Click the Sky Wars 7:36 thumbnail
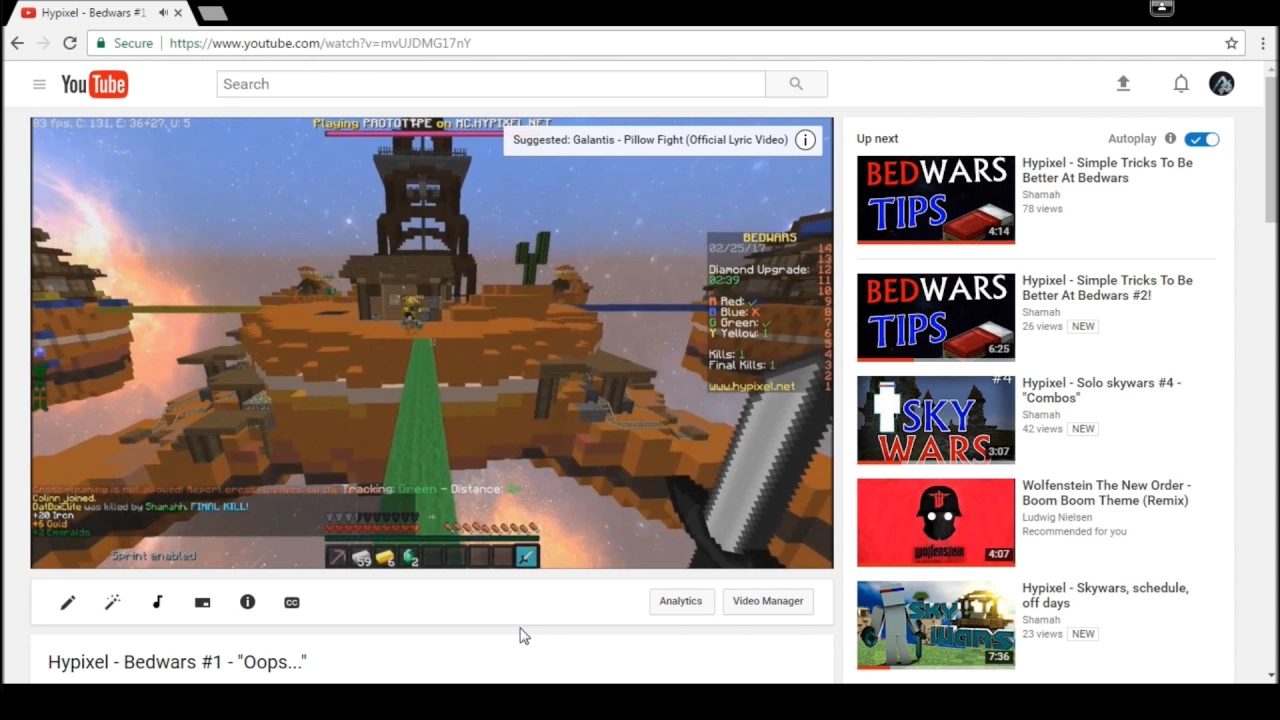The image size is (1280, 720). [936, 624]
